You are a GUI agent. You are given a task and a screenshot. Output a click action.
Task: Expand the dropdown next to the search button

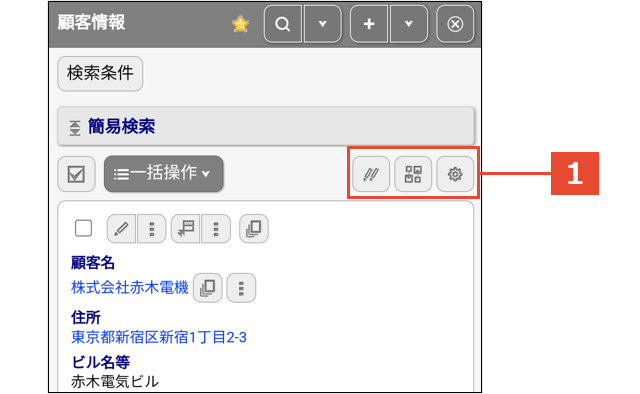tap(322, 24)
